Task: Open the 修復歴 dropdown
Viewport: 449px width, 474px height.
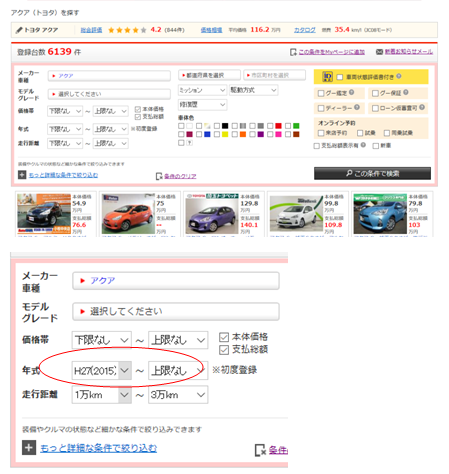Action: [202, 105]
